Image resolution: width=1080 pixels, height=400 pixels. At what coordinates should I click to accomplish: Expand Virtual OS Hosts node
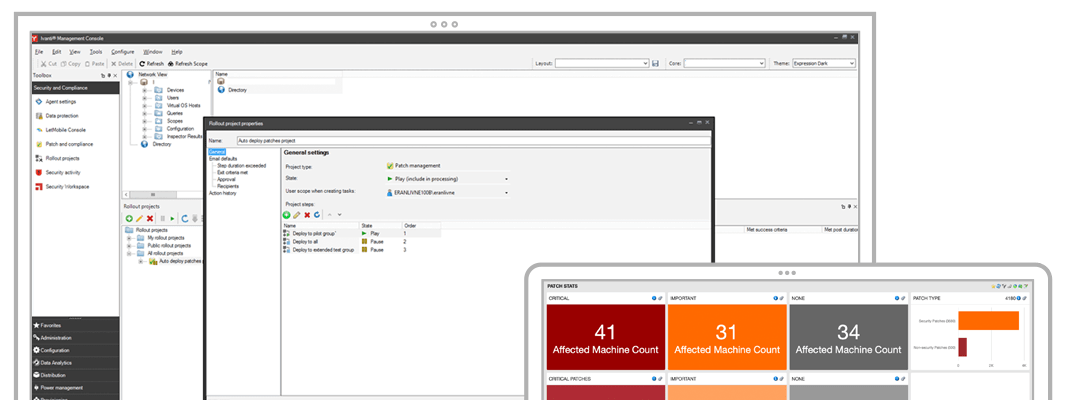(145, 105)
